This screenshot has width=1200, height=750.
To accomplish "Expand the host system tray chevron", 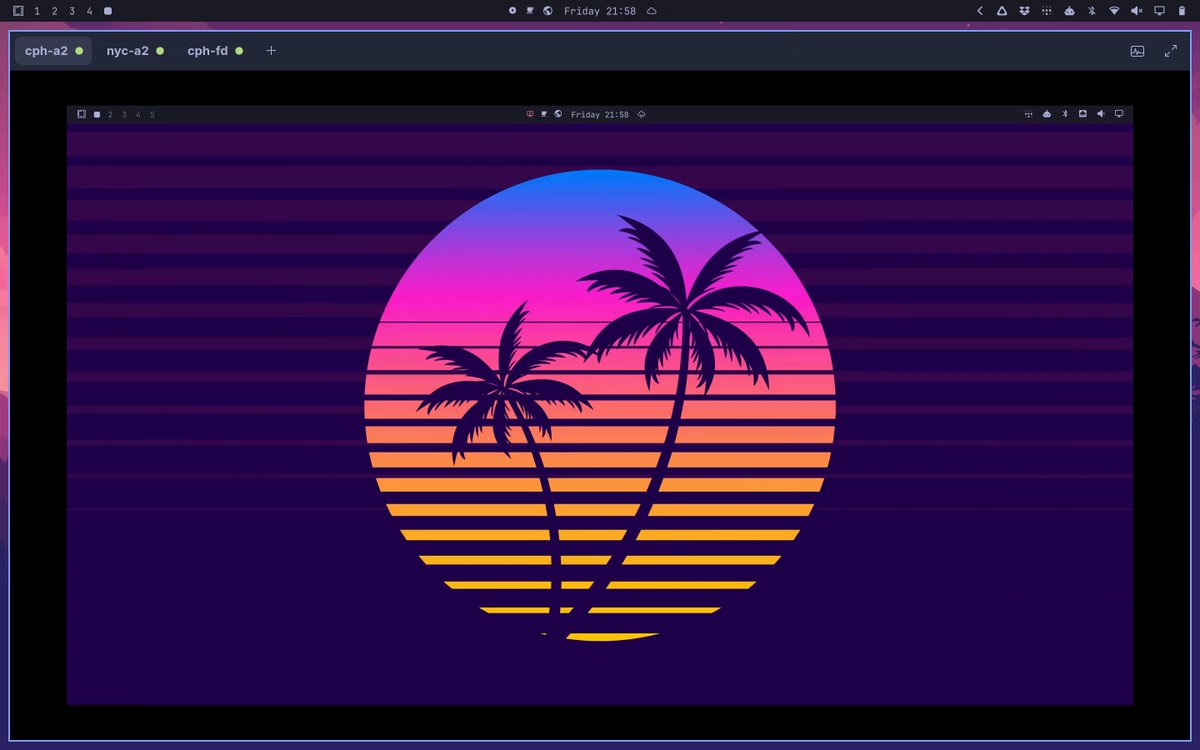I will (980, 11).
